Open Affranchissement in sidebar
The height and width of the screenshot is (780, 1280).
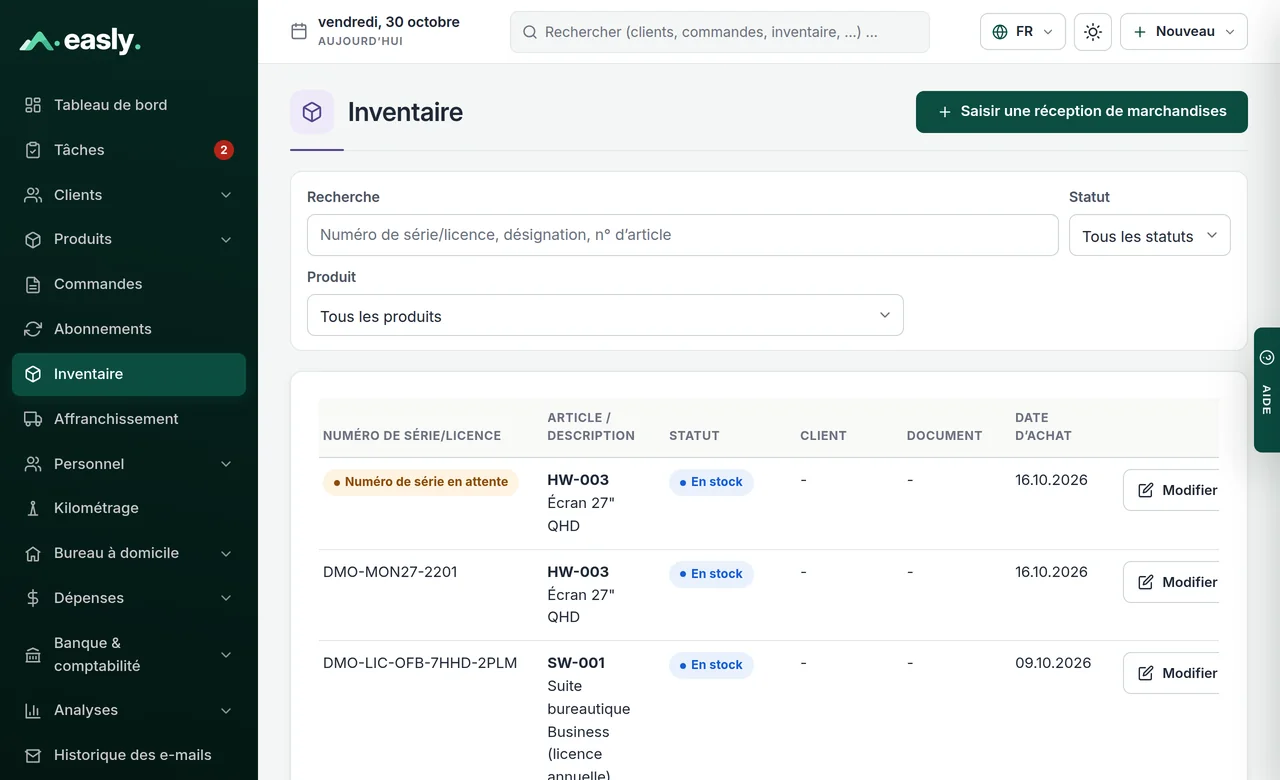pyautogui.click(x=129, y=419)
